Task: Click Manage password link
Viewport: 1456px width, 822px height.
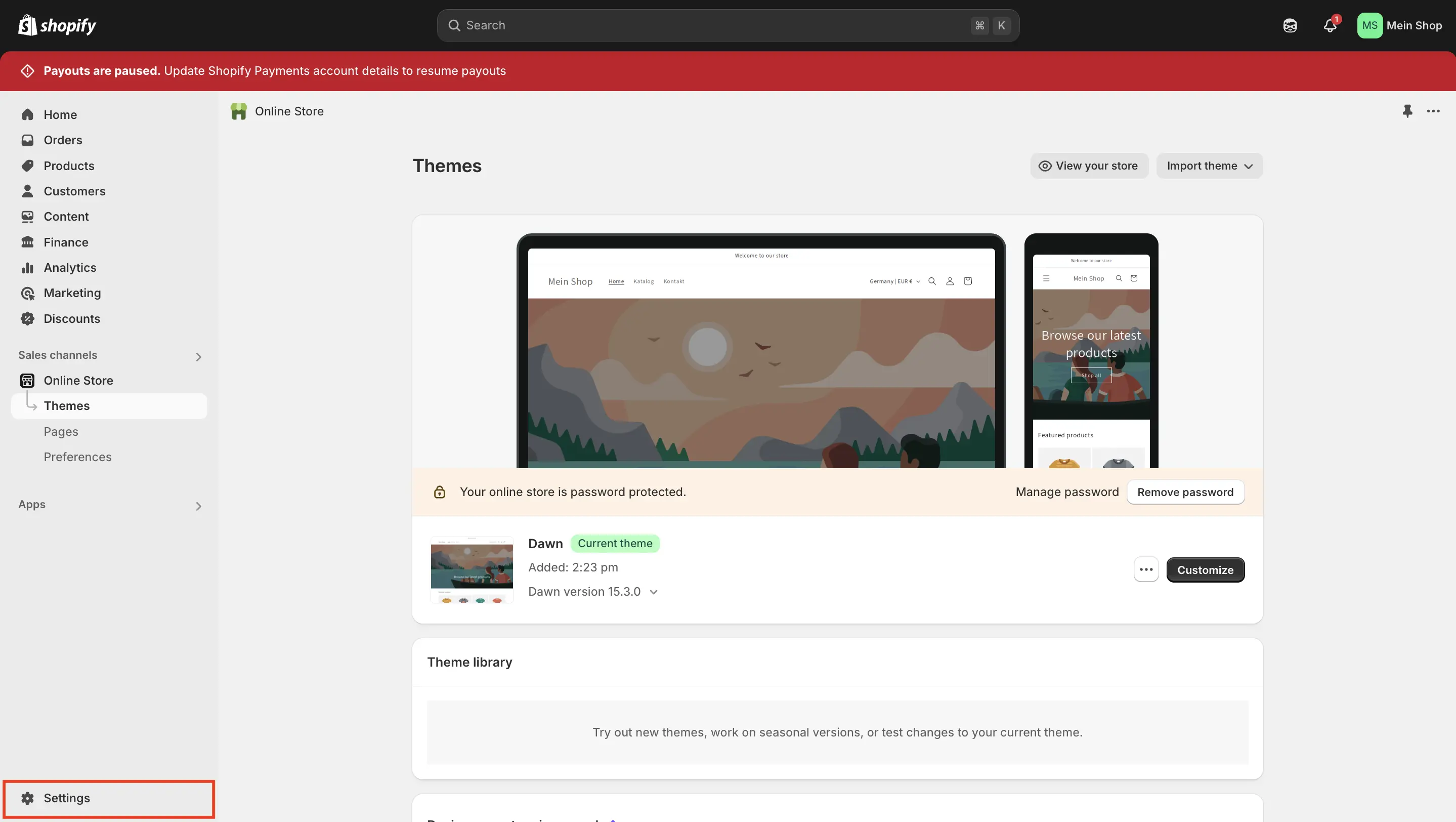Action: coord(1066,492)
